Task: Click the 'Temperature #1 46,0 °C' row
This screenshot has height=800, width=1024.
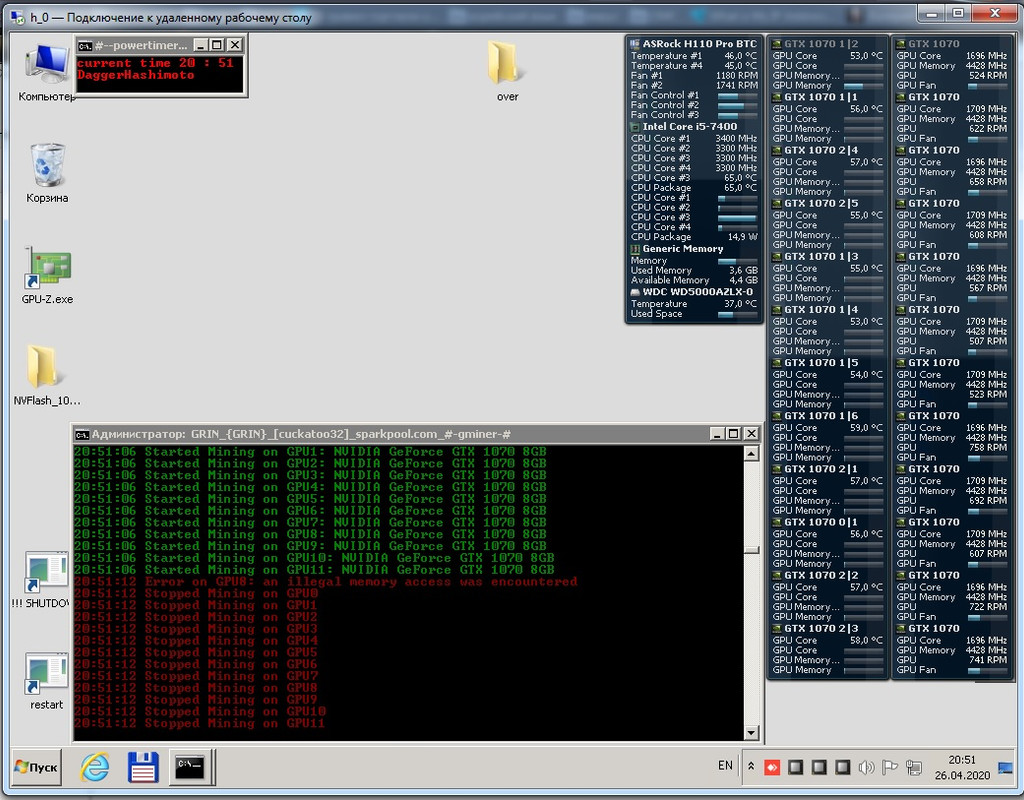Action: (x=694, y=56)
